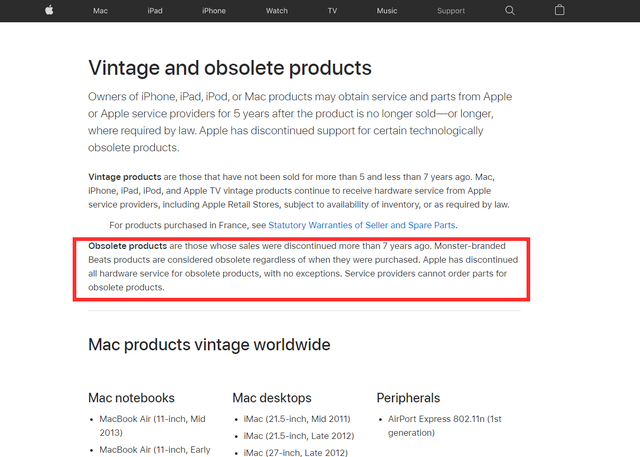Open search with the magnifying glass icon

tap(510, 10)
